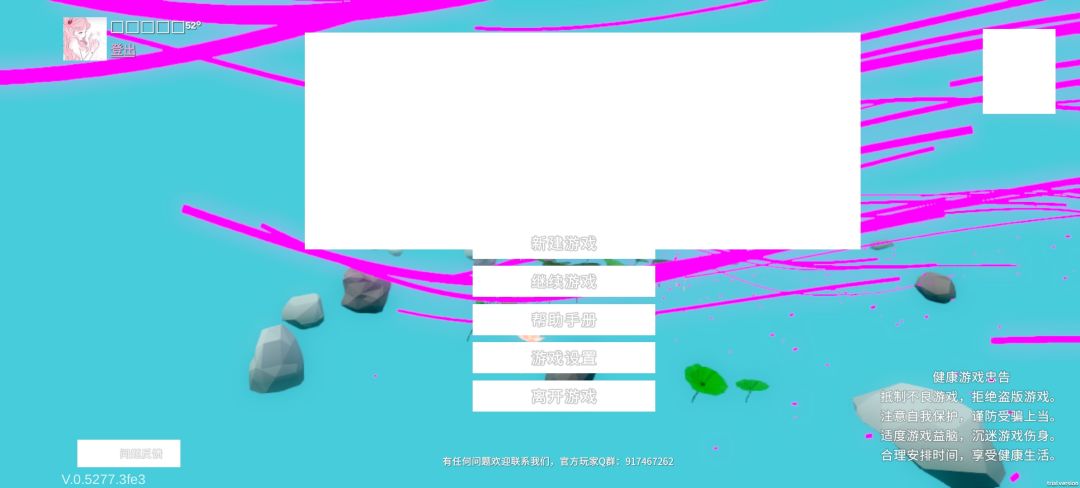Image resolution: width=1080 pixels, height=488 pixels.
Task: Click the QQ group number 917467262
Action: click(x=650, y=462)
